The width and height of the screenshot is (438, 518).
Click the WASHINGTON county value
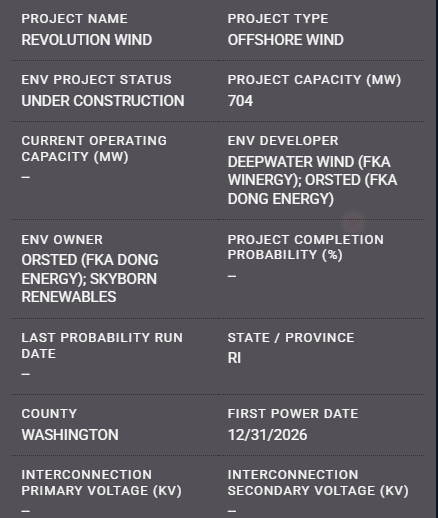pos(70,435)
